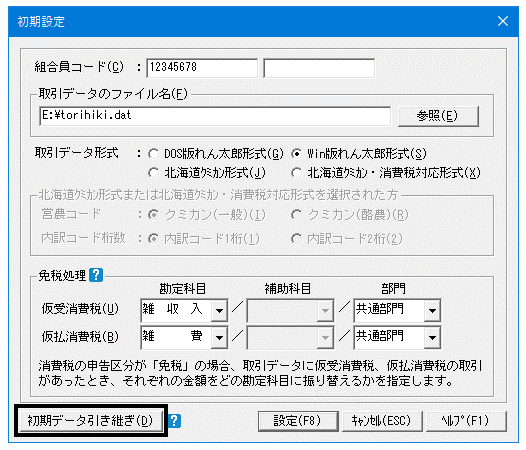Expand 仮受消費税 部門 dropdown showing 共通部門
This screenshot has height=450, width=526.
[x=432, y=310]
